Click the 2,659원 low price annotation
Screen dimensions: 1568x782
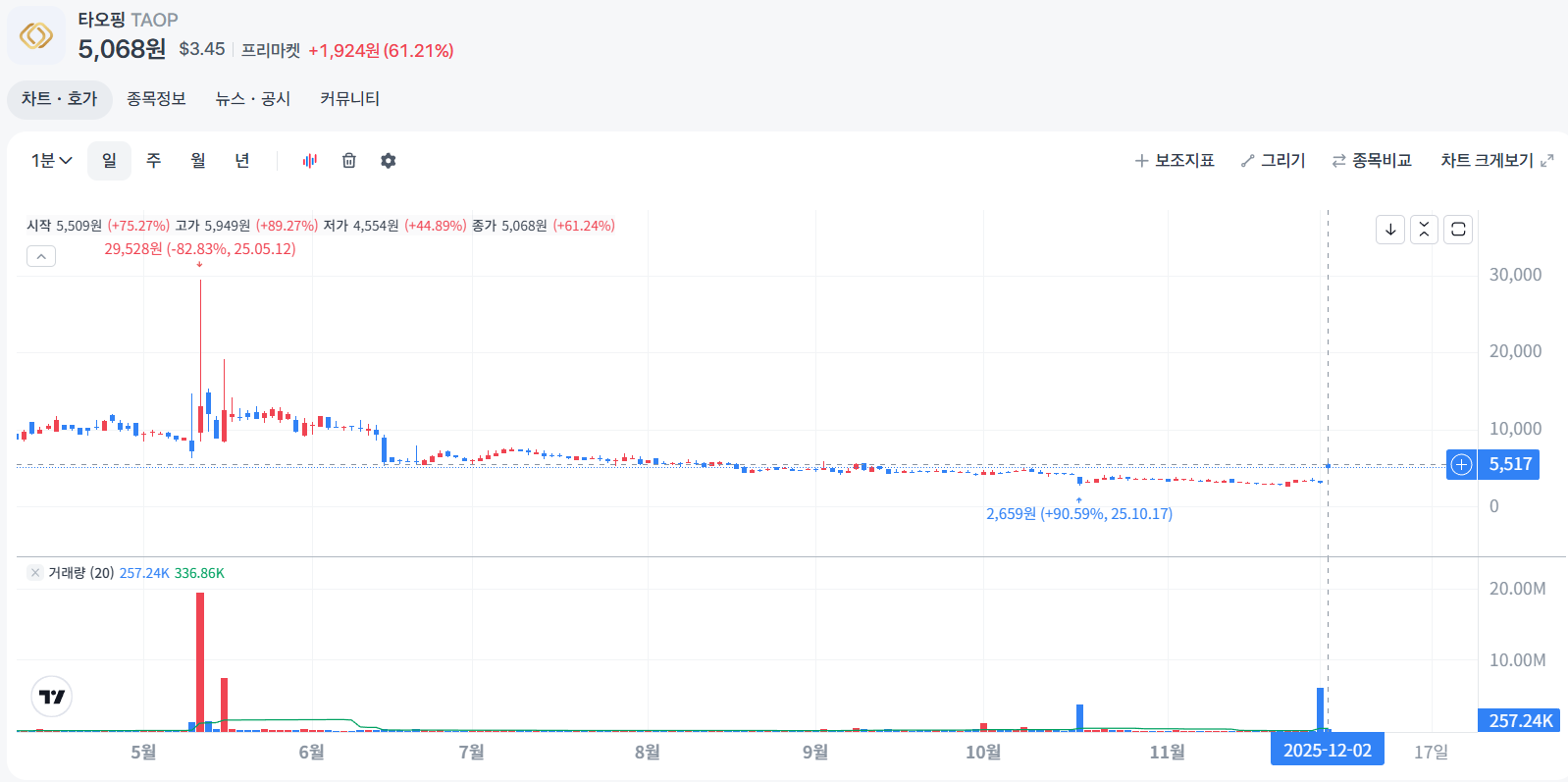[1079, 514]
